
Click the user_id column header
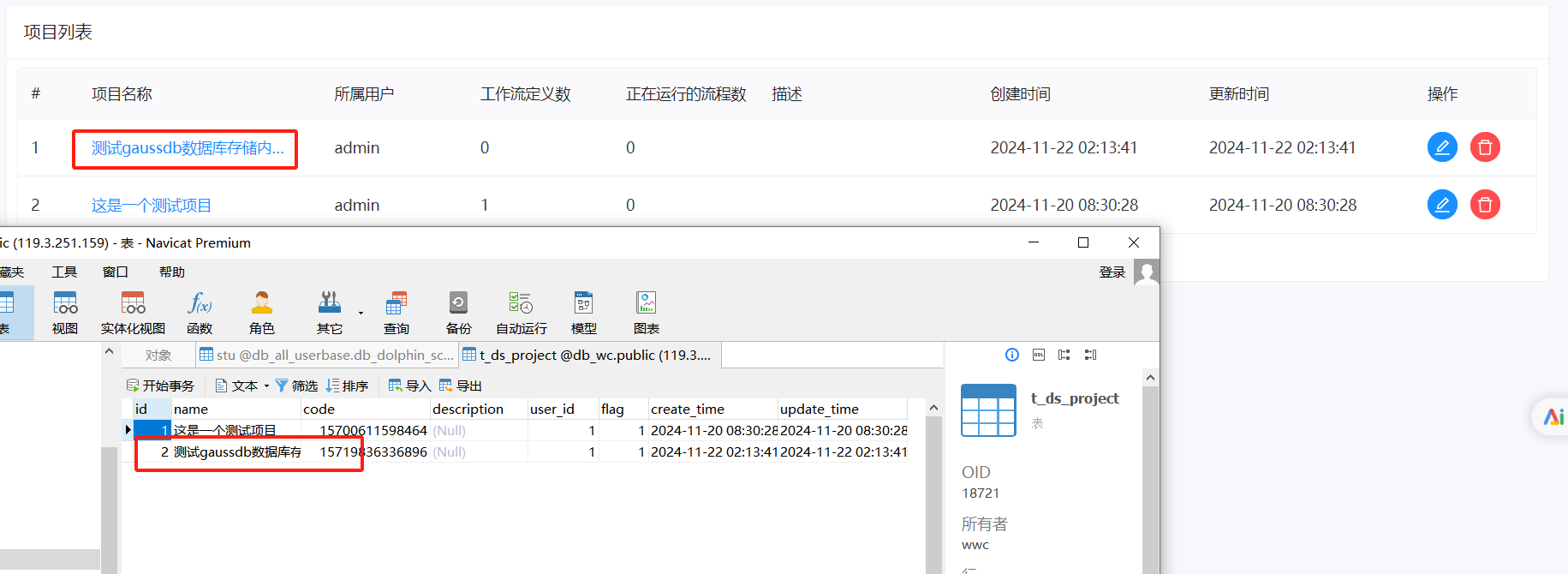click(563, 409)
